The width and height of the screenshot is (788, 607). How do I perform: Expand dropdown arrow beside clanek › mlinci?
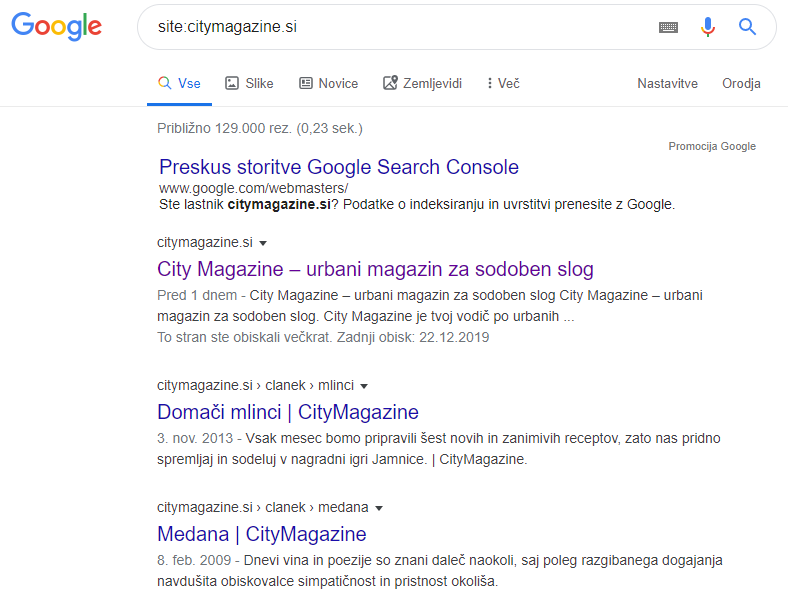tap(364, 386)
